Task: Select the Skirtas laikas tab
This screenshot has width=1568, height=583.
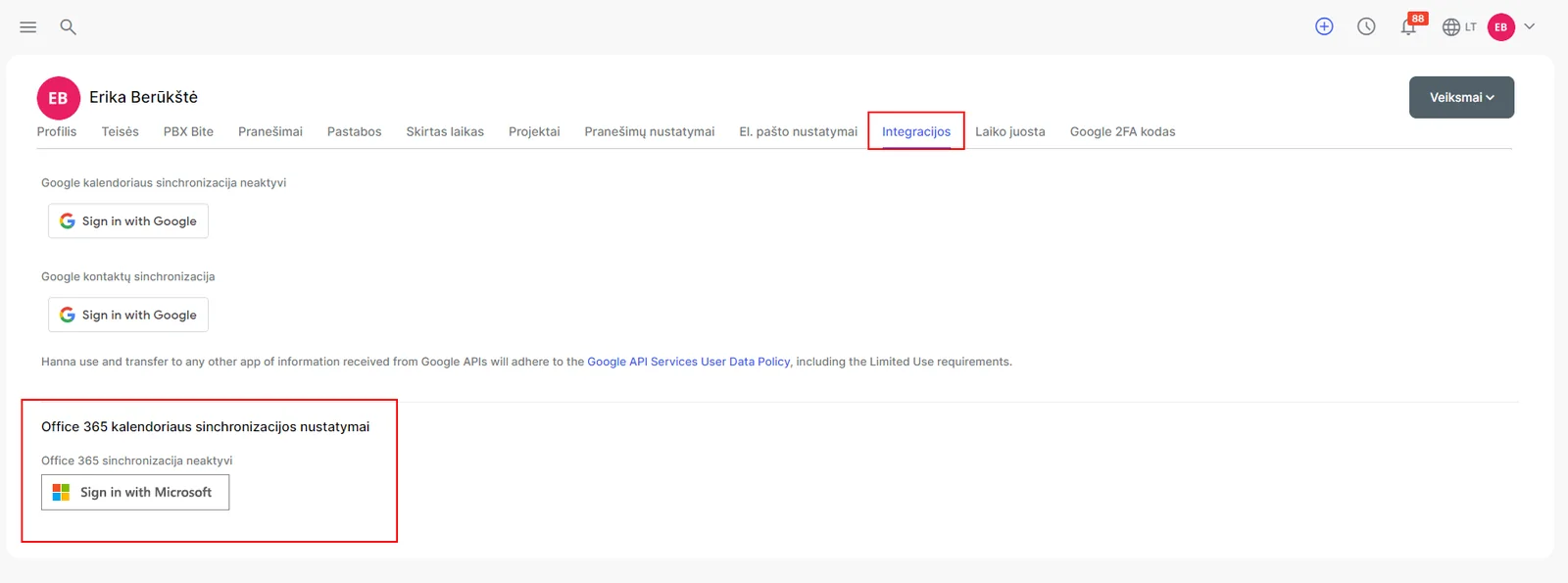Action: tap(445, 131)
